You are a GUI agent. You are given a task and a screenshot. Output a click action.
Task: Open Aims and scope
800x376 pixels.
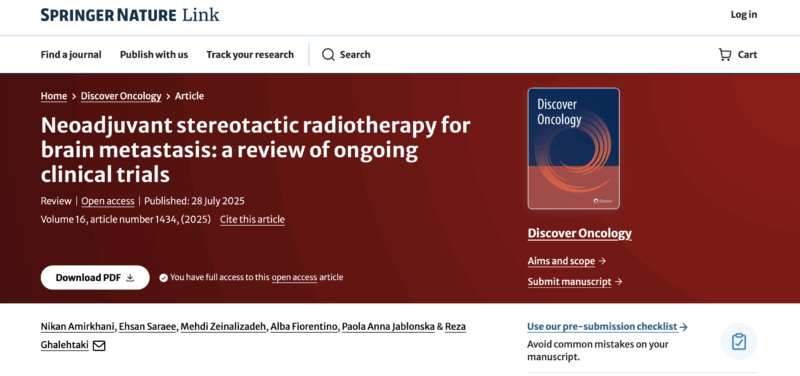tap(561, 261)
